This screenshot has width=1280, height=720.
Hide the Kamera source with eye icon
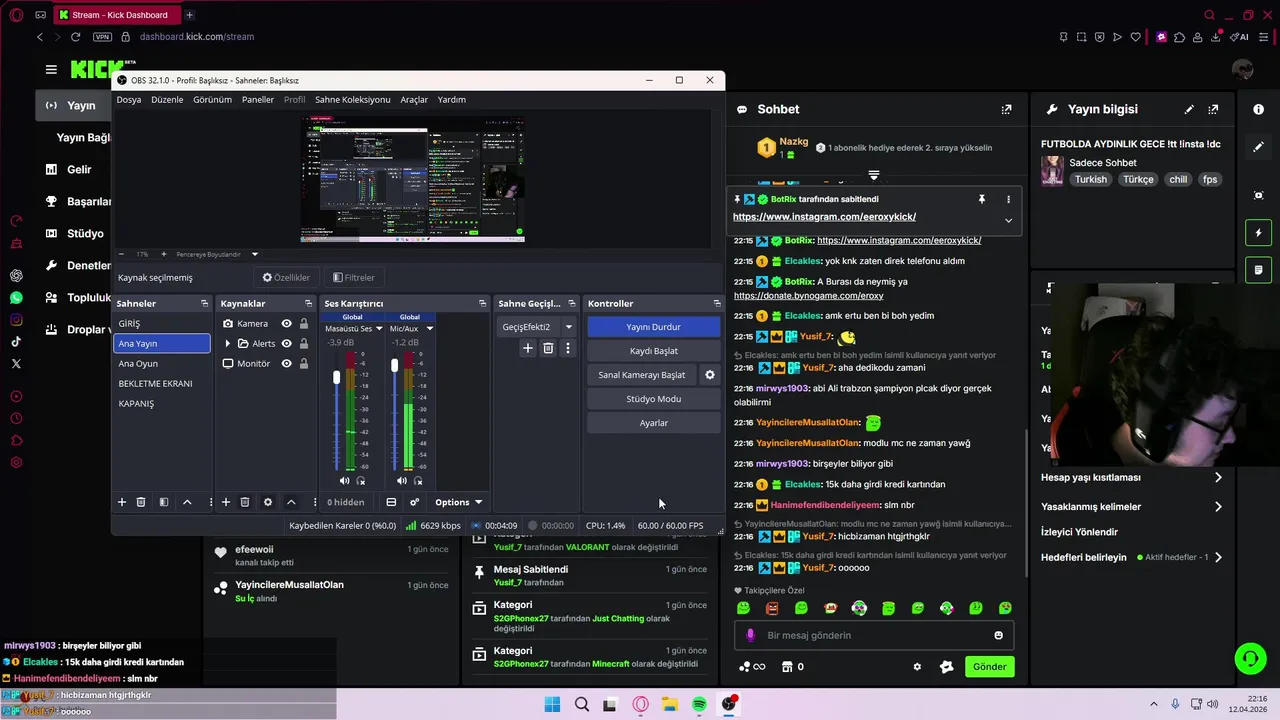coord(287,323)
